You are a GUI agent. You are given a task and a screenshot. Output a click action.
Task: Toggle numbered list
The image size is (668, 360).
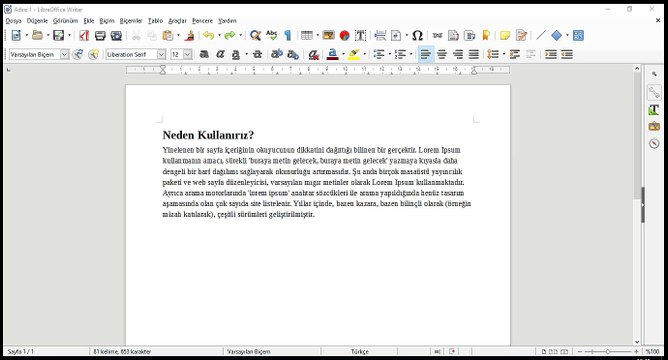[400, 55]
